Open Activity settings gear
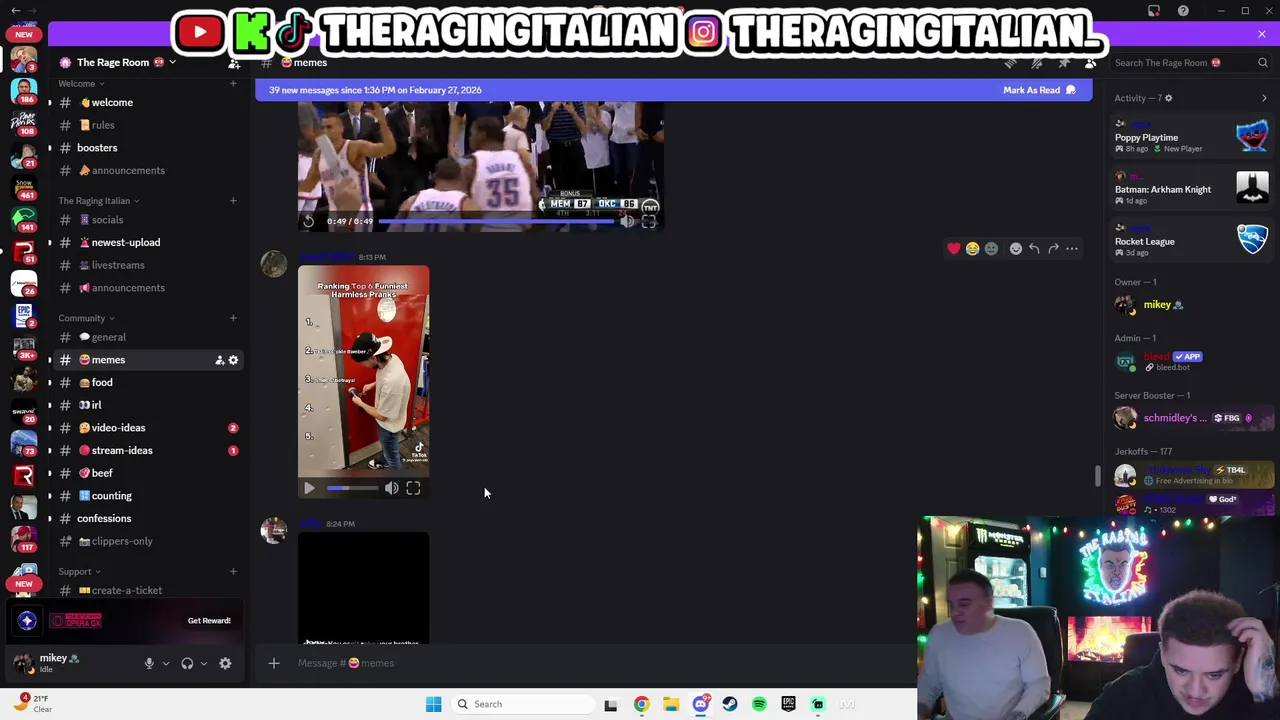1280x720 pixels. 1168,98
